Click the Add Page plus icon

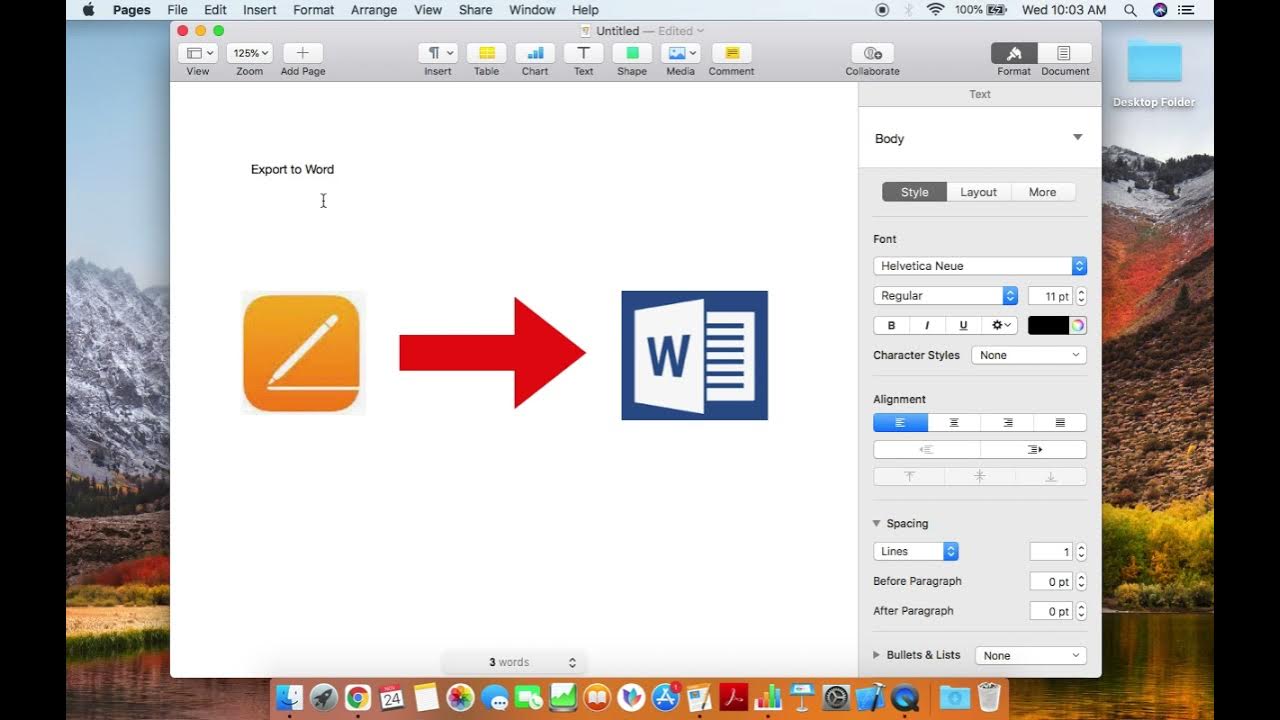click(x=303, y=53)
